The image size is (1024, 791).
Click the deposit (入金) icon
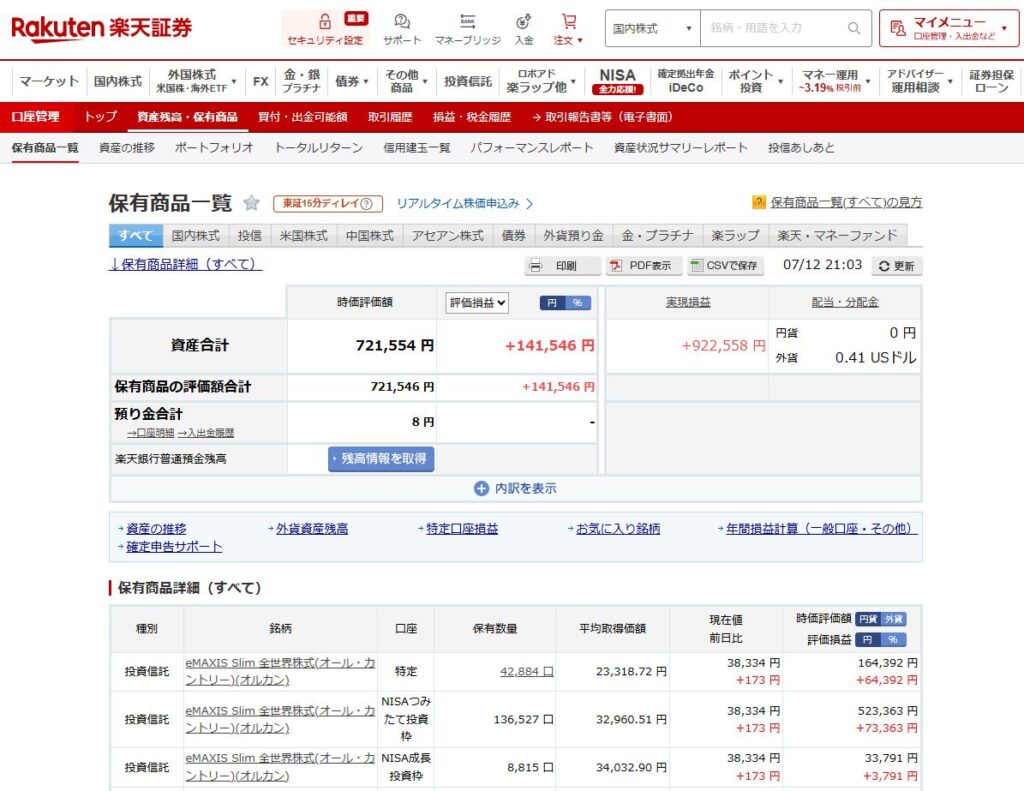tap(523, 22)
